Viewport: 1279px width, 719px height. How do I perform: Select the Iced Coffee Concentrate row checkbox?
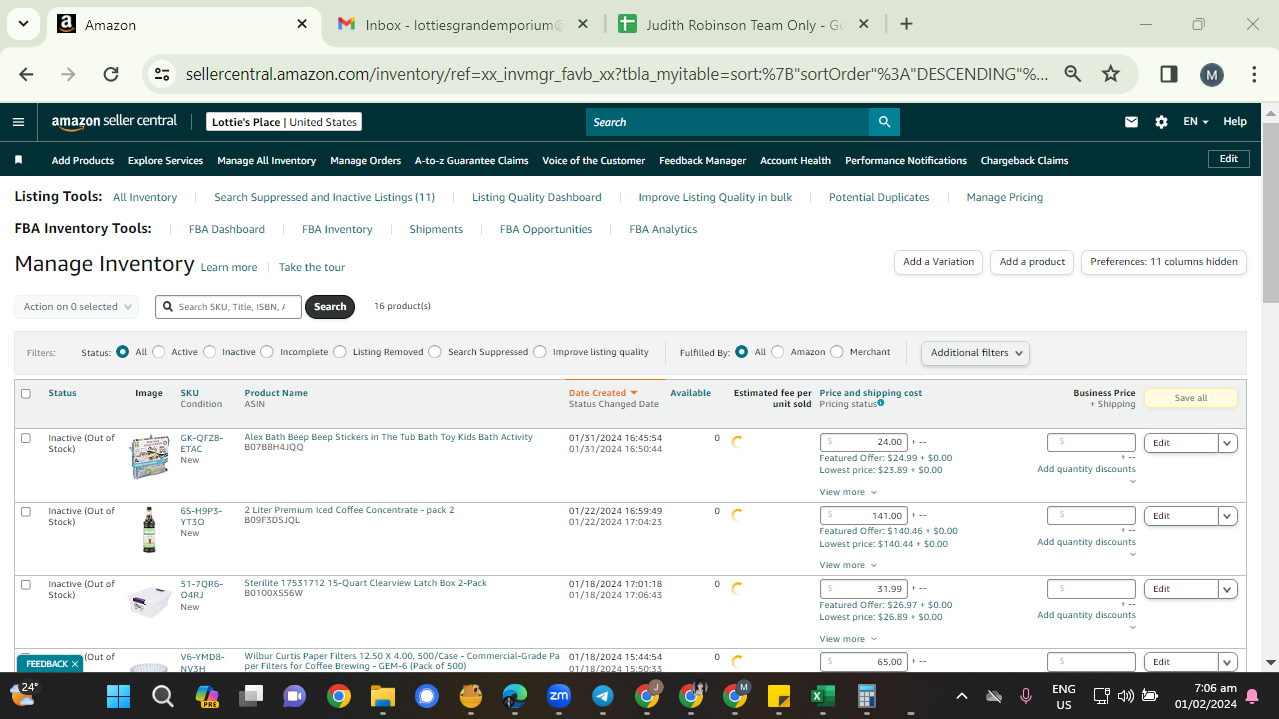click(x=26, y=511)
